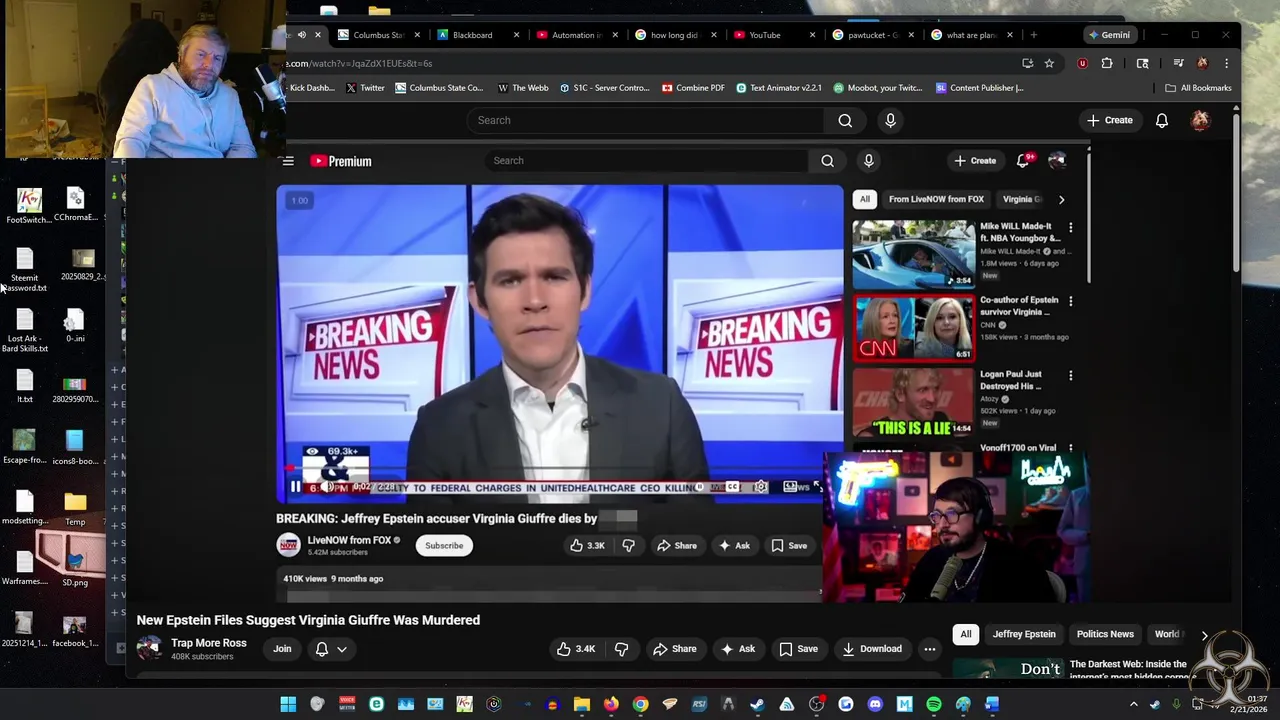Open Firefox from the taskbar
This screenshot has height=720, width=1280.
[x=611, y=704]
